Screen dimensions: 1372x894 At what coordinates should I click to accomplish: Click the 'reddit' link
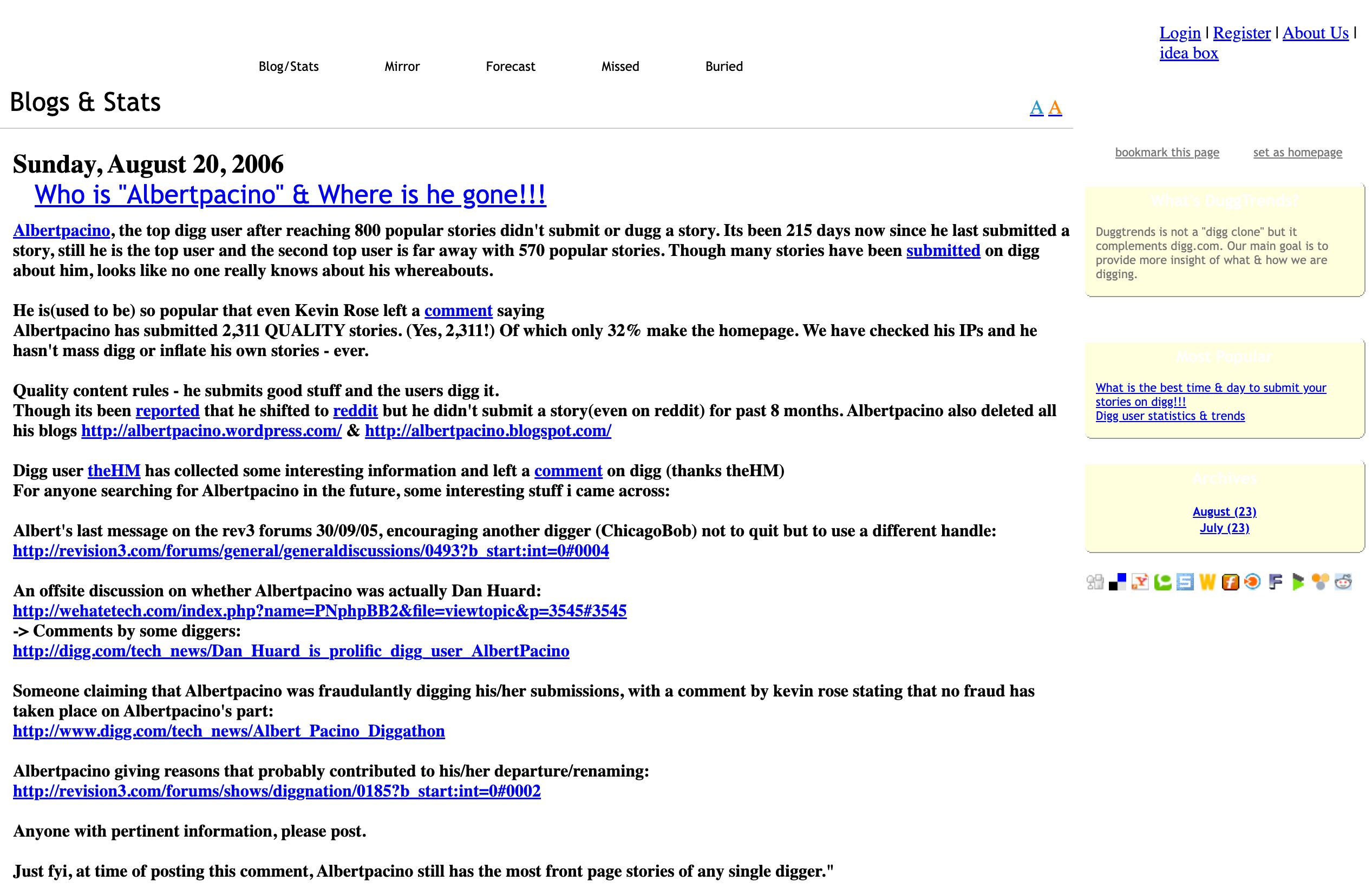coord(355,411)
